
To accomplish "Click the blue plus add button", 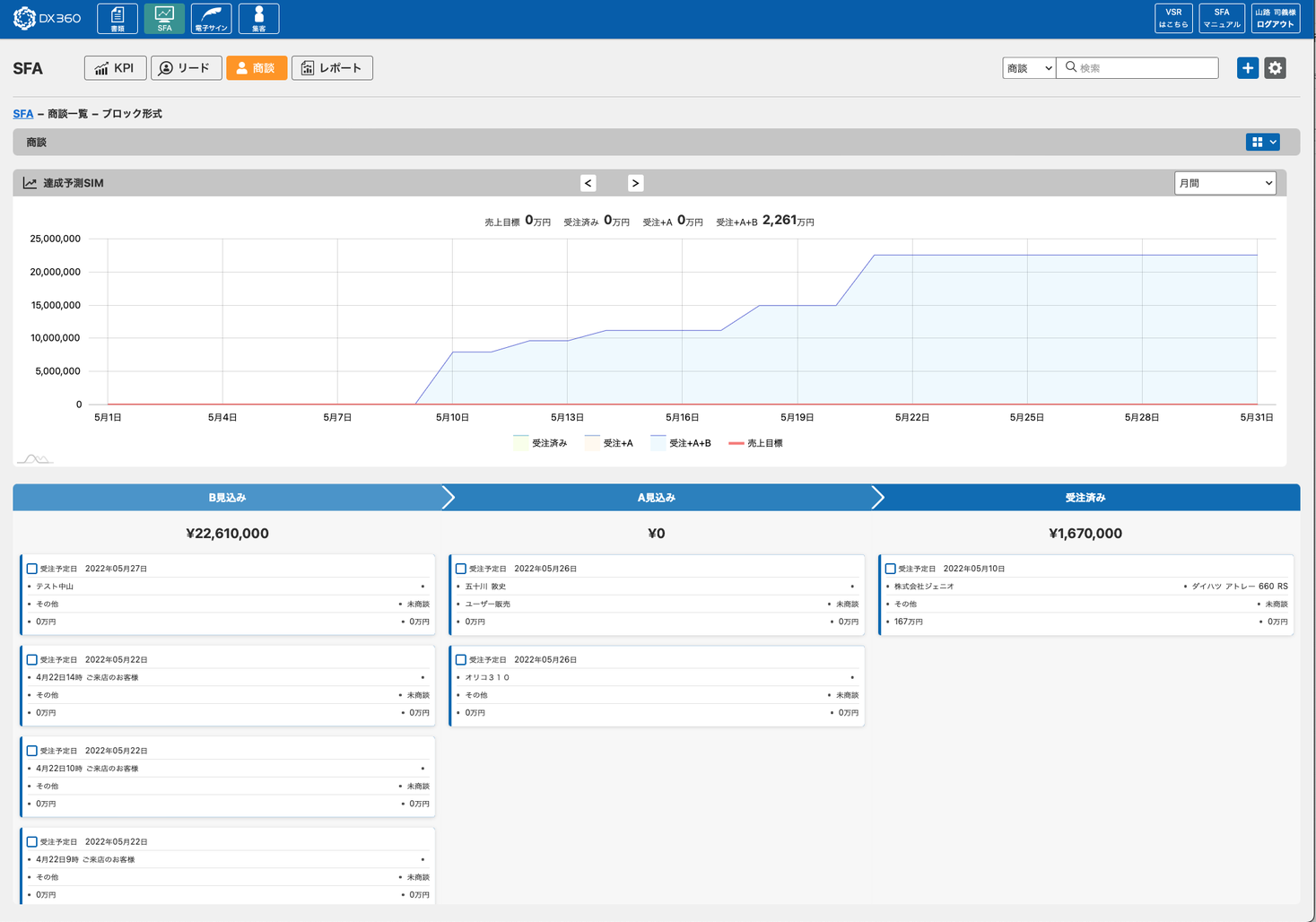I will click(x=1247, y=68).
